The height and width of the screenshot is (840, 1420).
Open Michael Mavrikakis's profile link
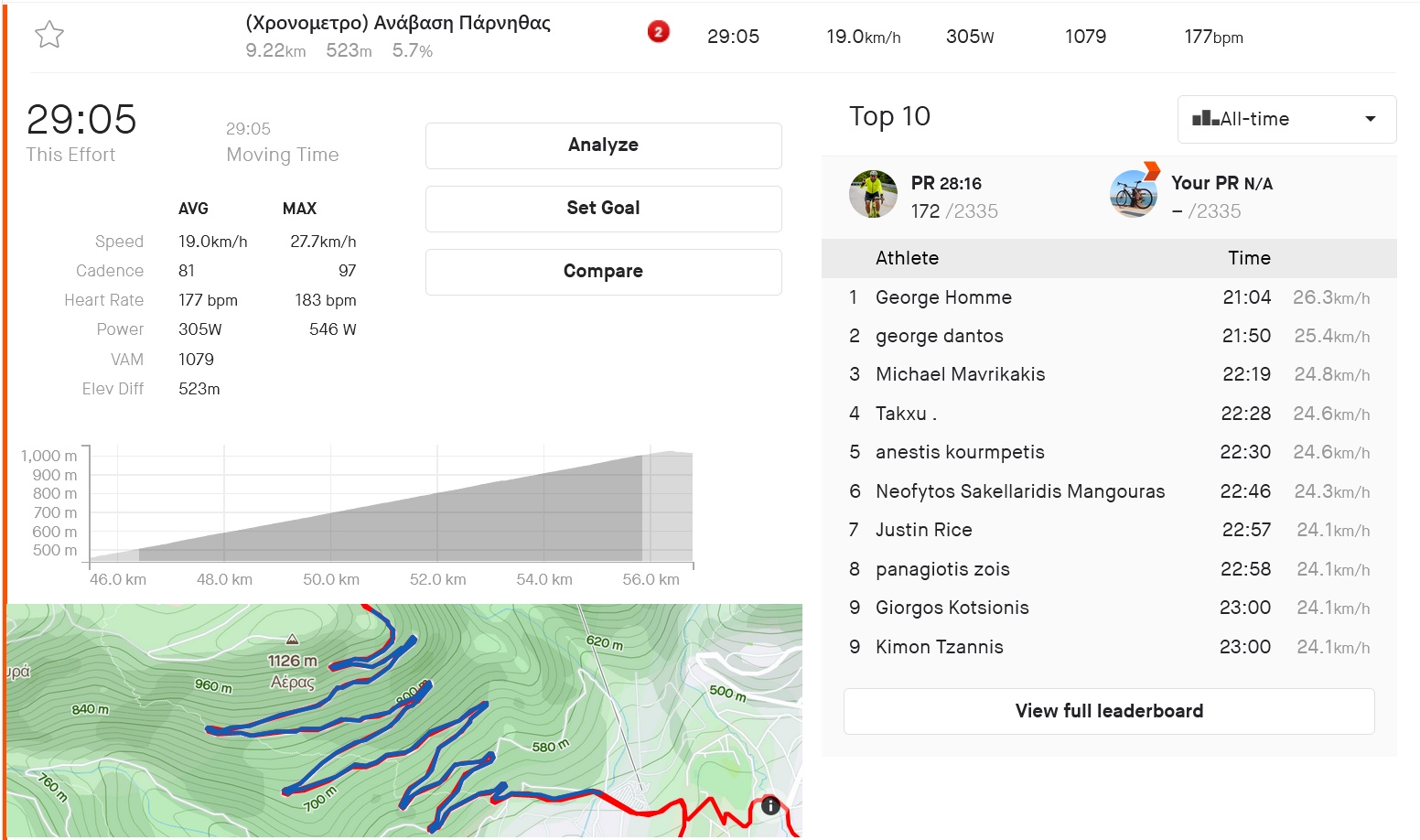coord(960,374)
